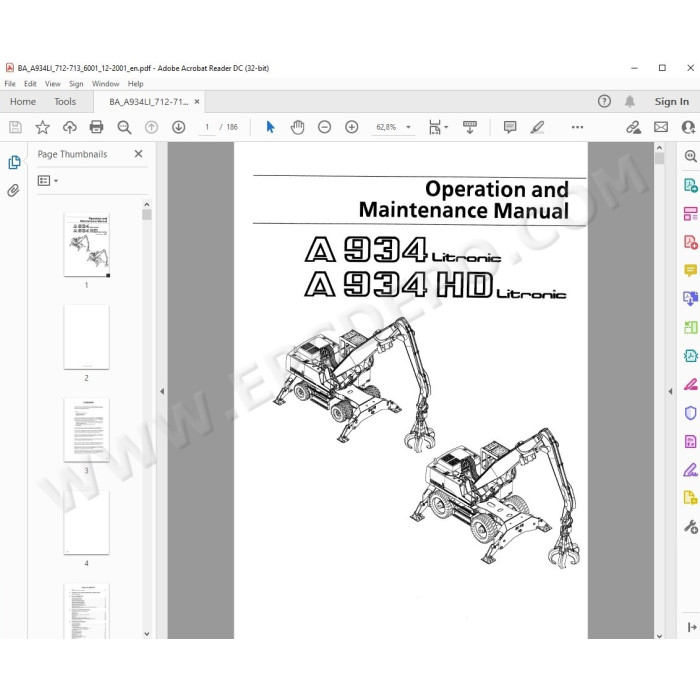The width and height of the screenshot is (700, 700).
Task: Click thumbnails panel scroll down arrow
Action: (x=147, y=634)
